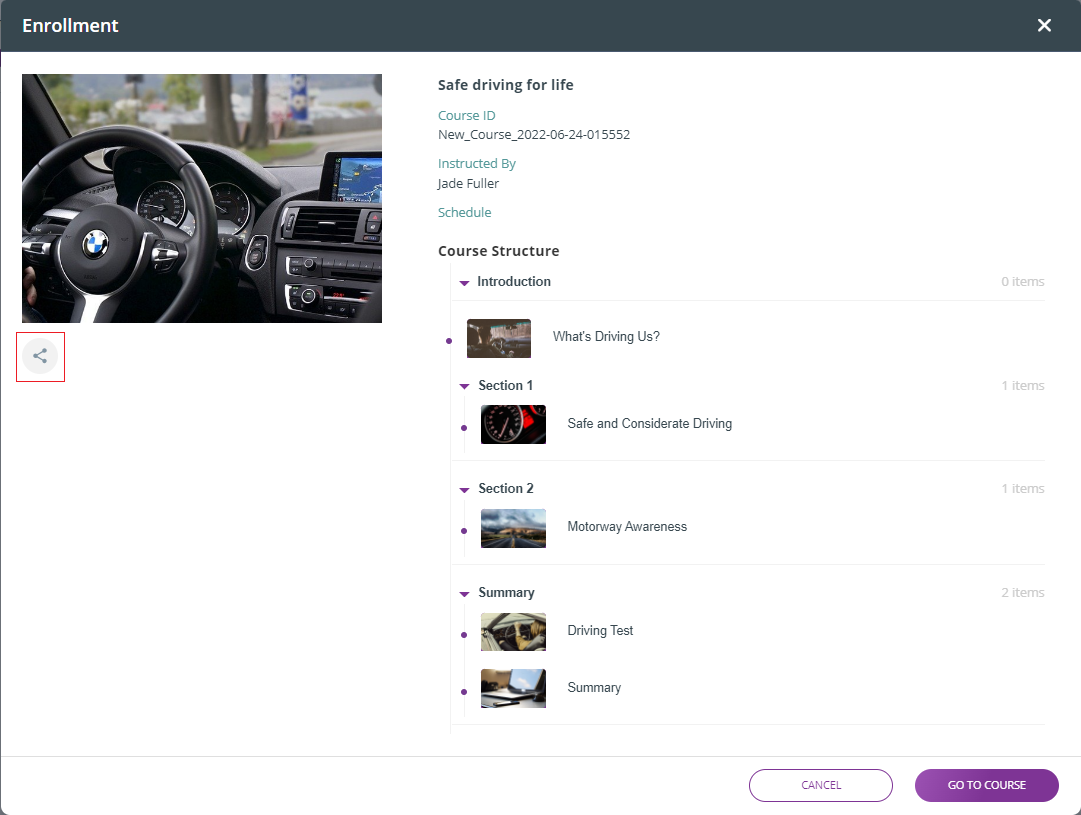Open the What's Driving Us? thumbnail
The width and height of the screenshot is (1081, 815).
(498, 338)
